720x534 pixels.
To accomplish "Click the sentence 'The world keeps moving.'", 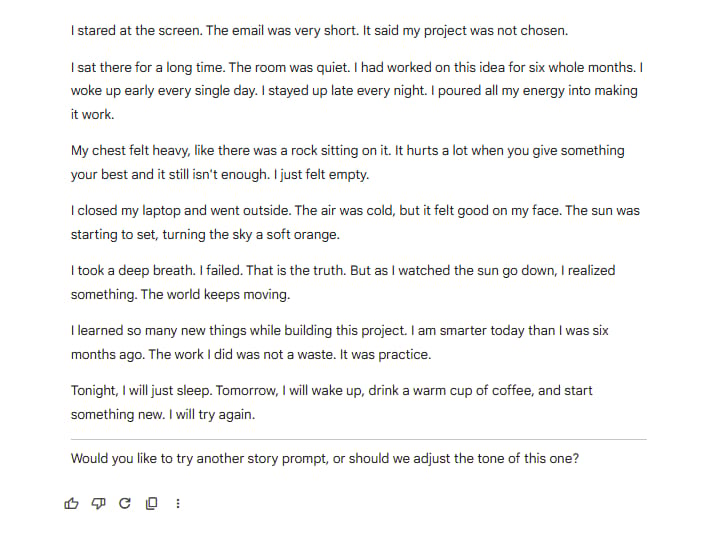I will click(x=215, y=294).
